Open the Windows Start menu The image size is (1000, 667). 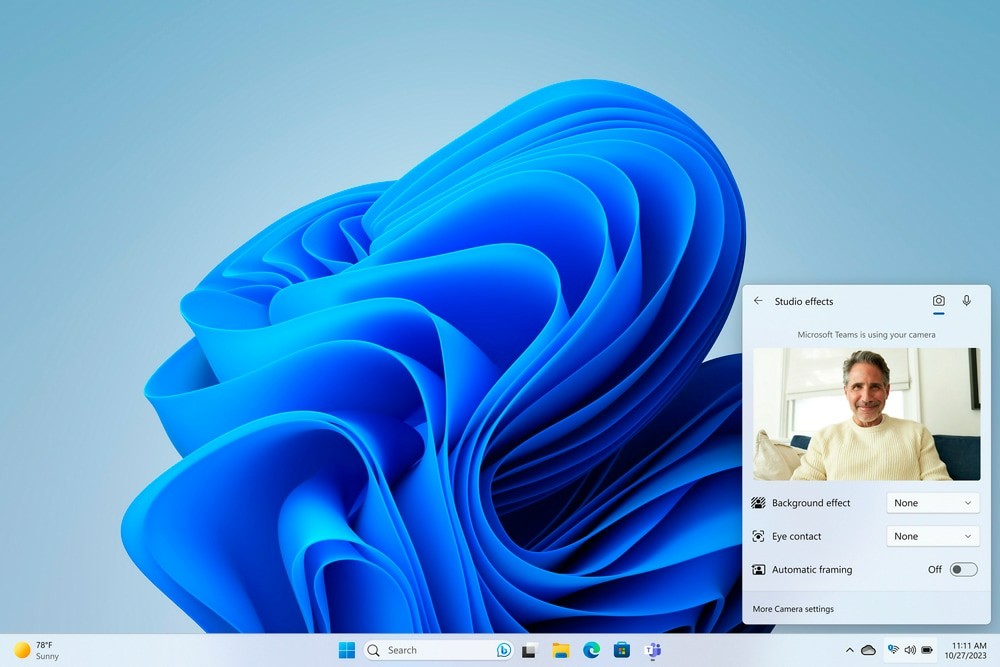[x=346, y=650]
